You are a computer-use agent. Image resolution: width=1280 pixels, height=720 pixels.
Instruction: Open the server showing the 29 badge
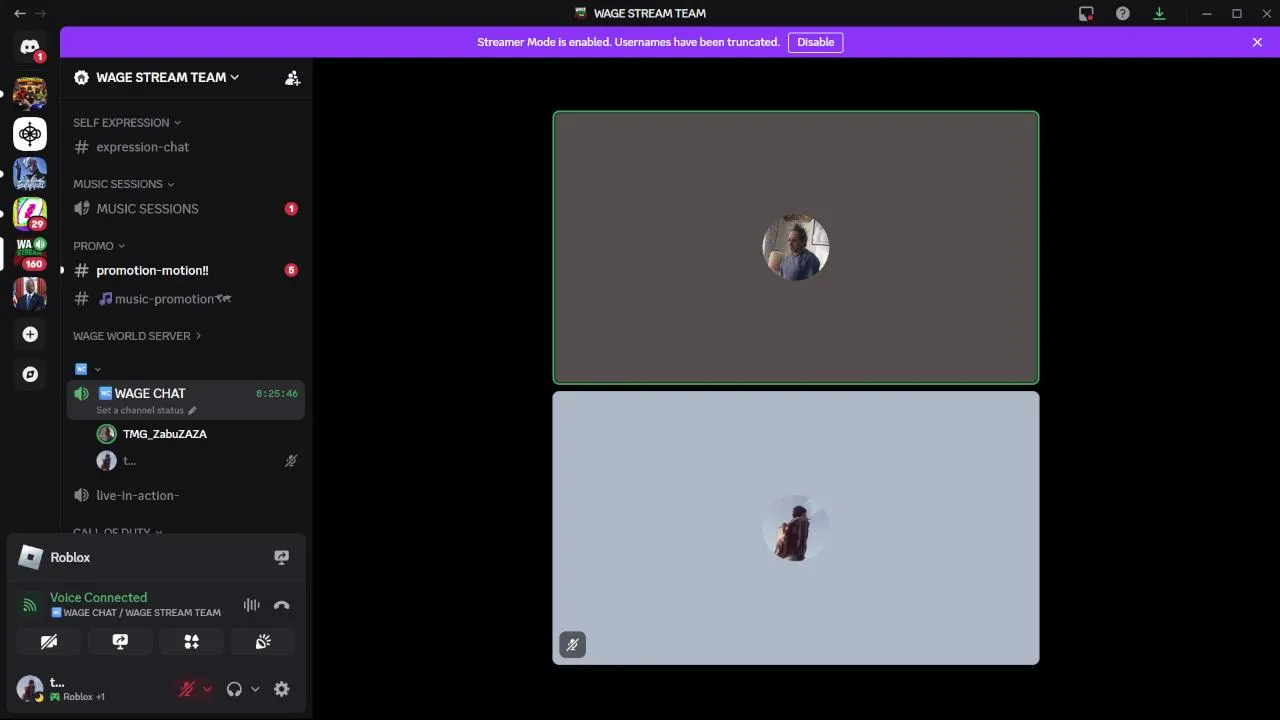tap(30, 213)
